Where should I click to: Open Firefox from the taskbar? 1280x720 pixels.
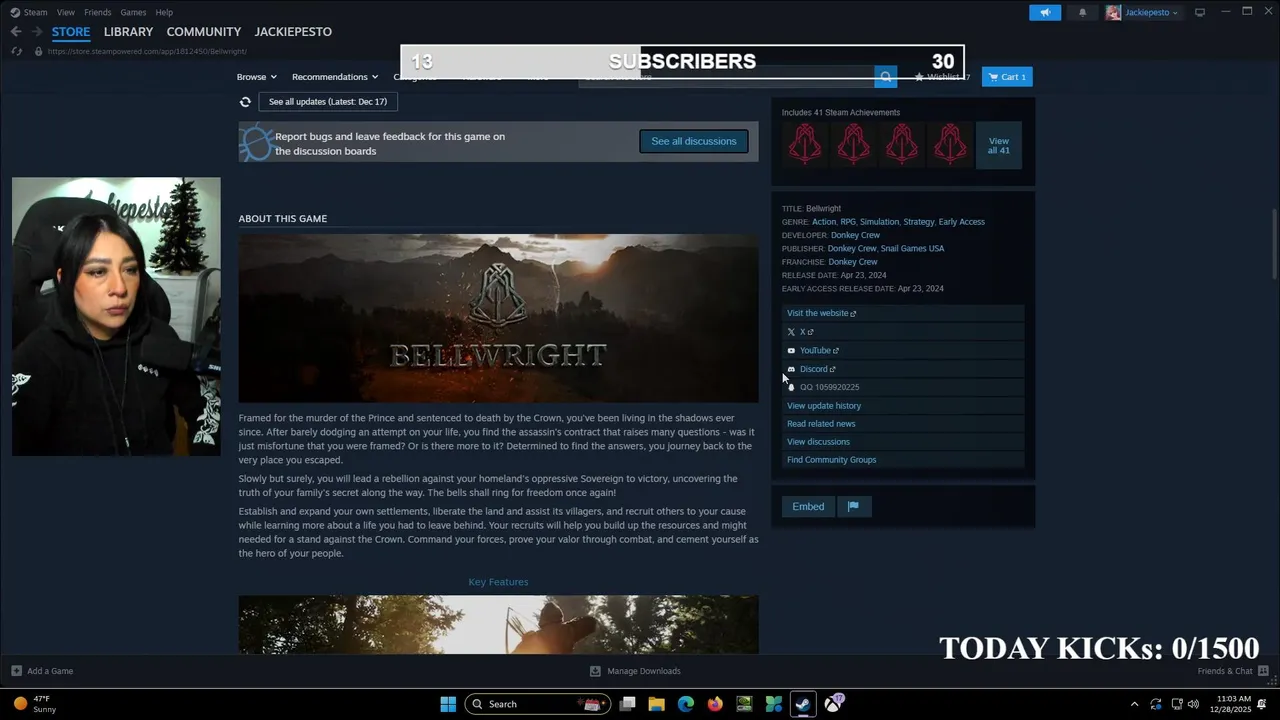pos(714,704)
